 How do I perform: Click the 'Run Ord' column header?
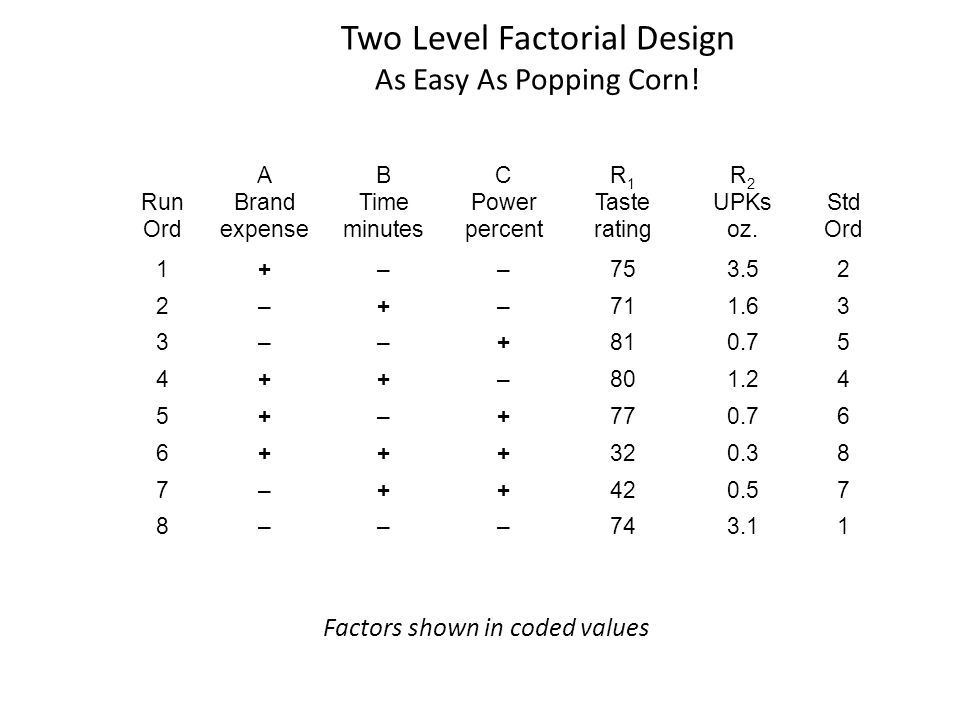(x=162, y=216)
